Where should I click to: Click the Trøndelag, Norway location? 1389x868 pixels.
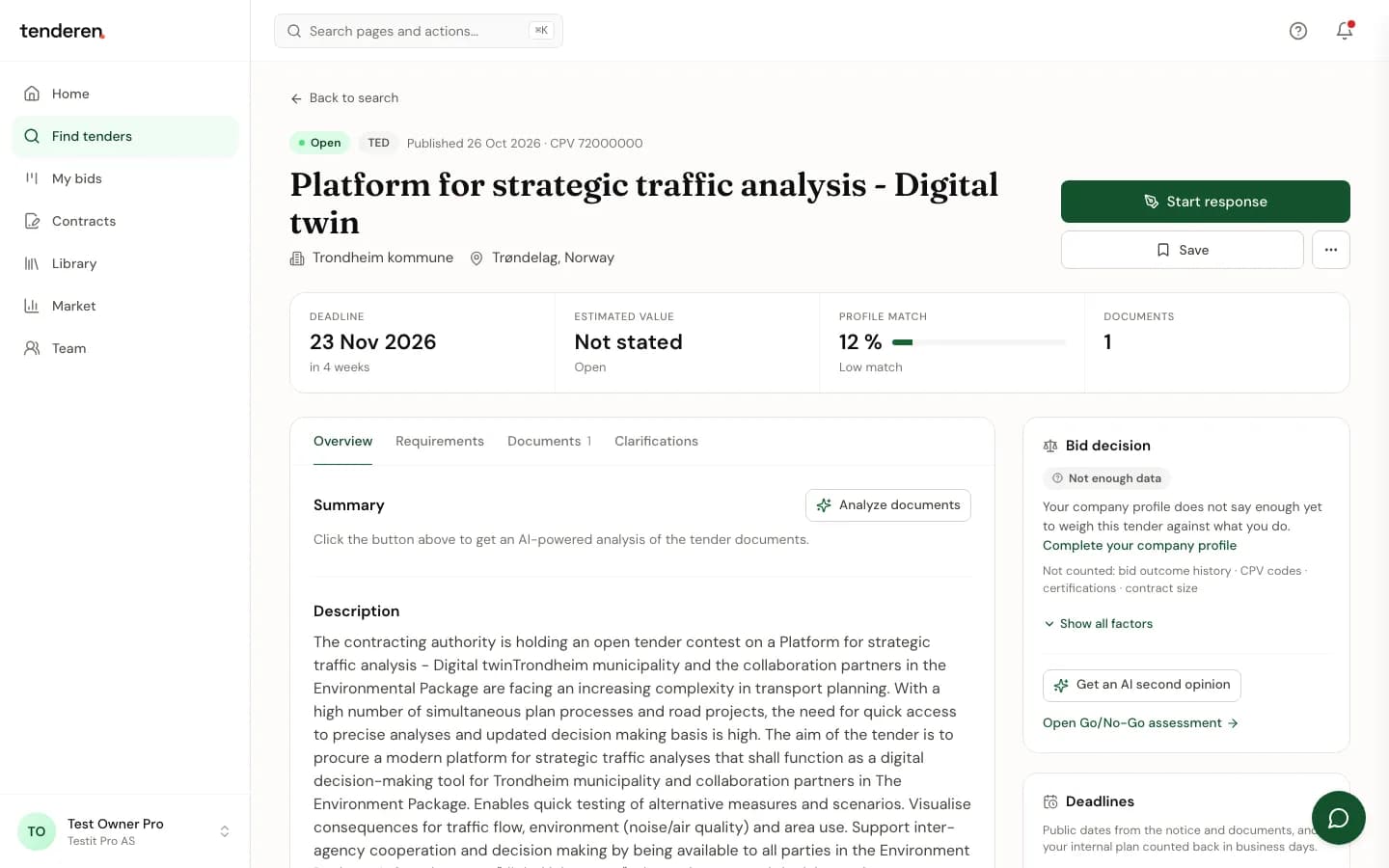[553, 258]
